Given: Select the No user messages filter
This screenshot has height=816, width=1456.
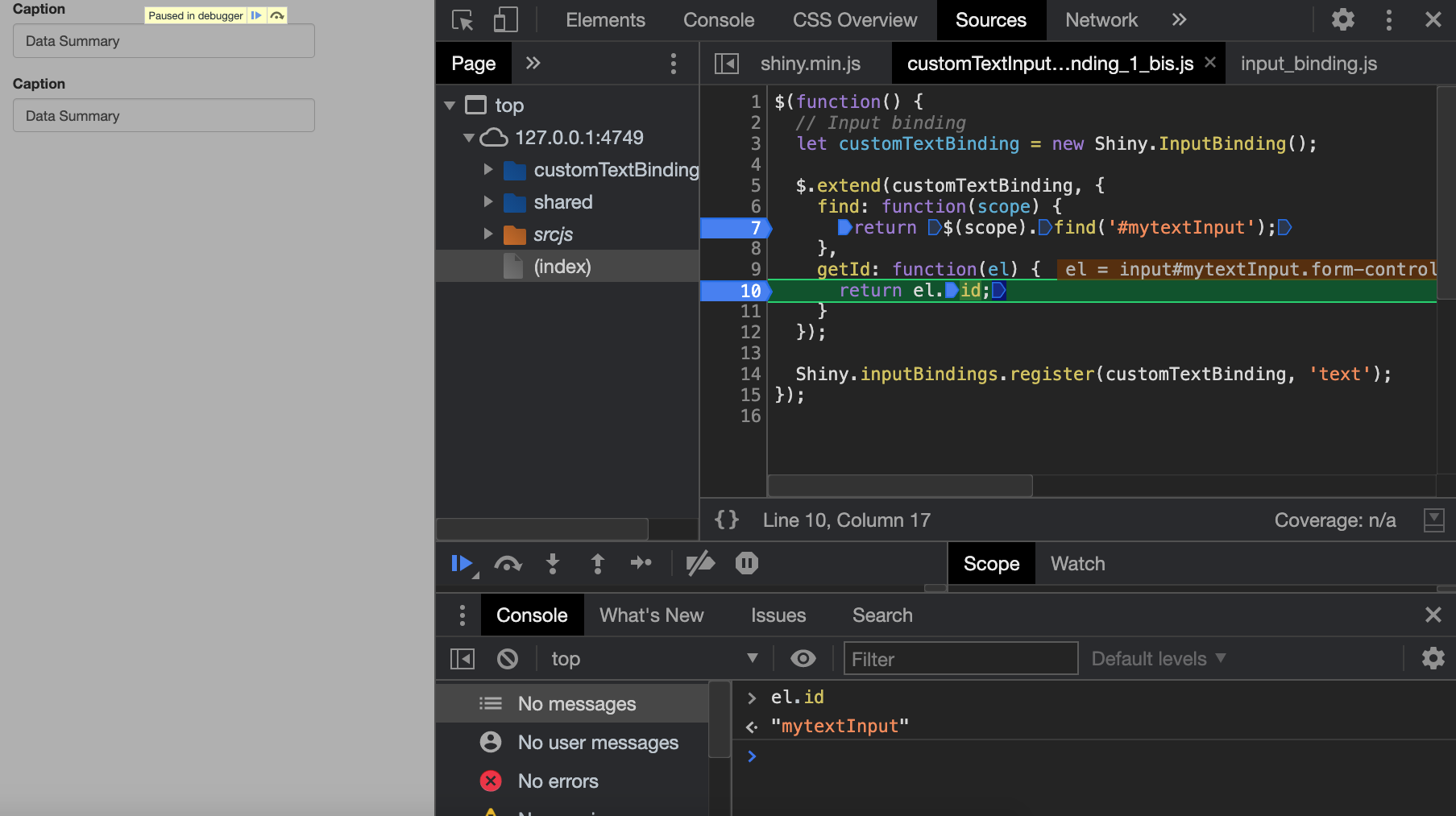Looking at the screenshot, I should 572,742.
